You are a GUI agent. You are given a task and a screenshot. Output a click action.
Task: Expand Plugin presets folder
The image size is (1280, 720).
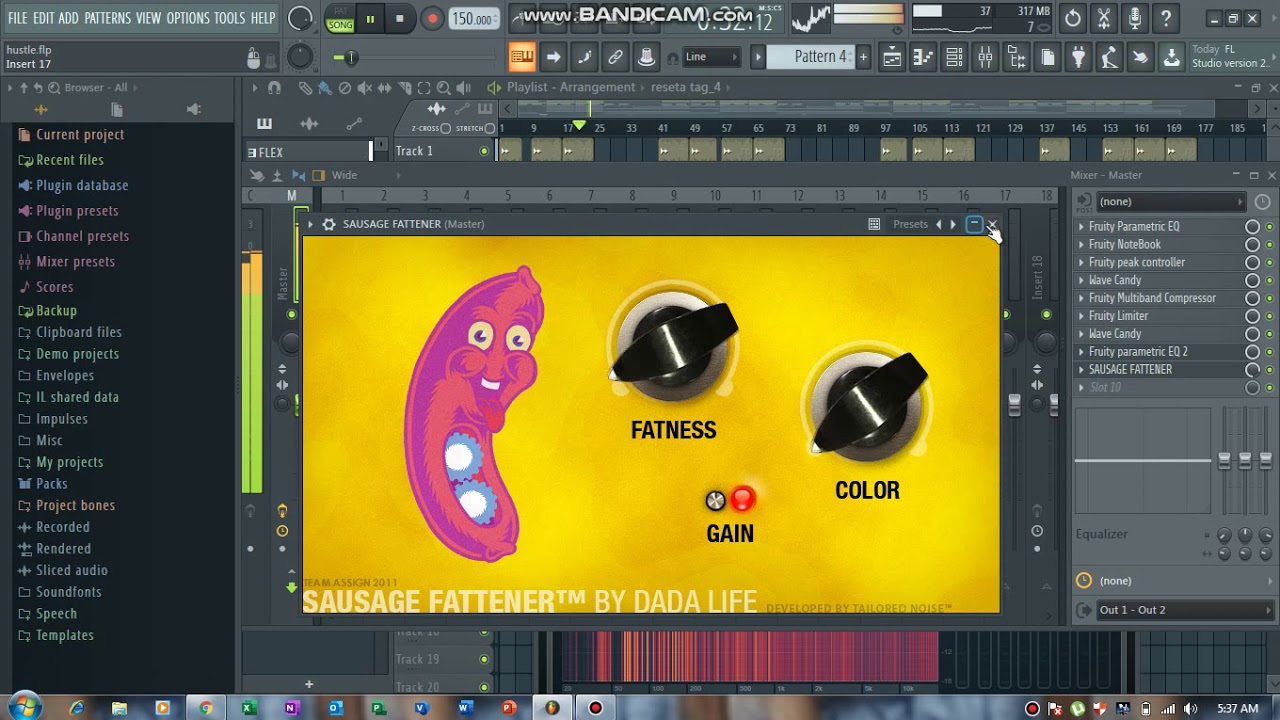77,210
